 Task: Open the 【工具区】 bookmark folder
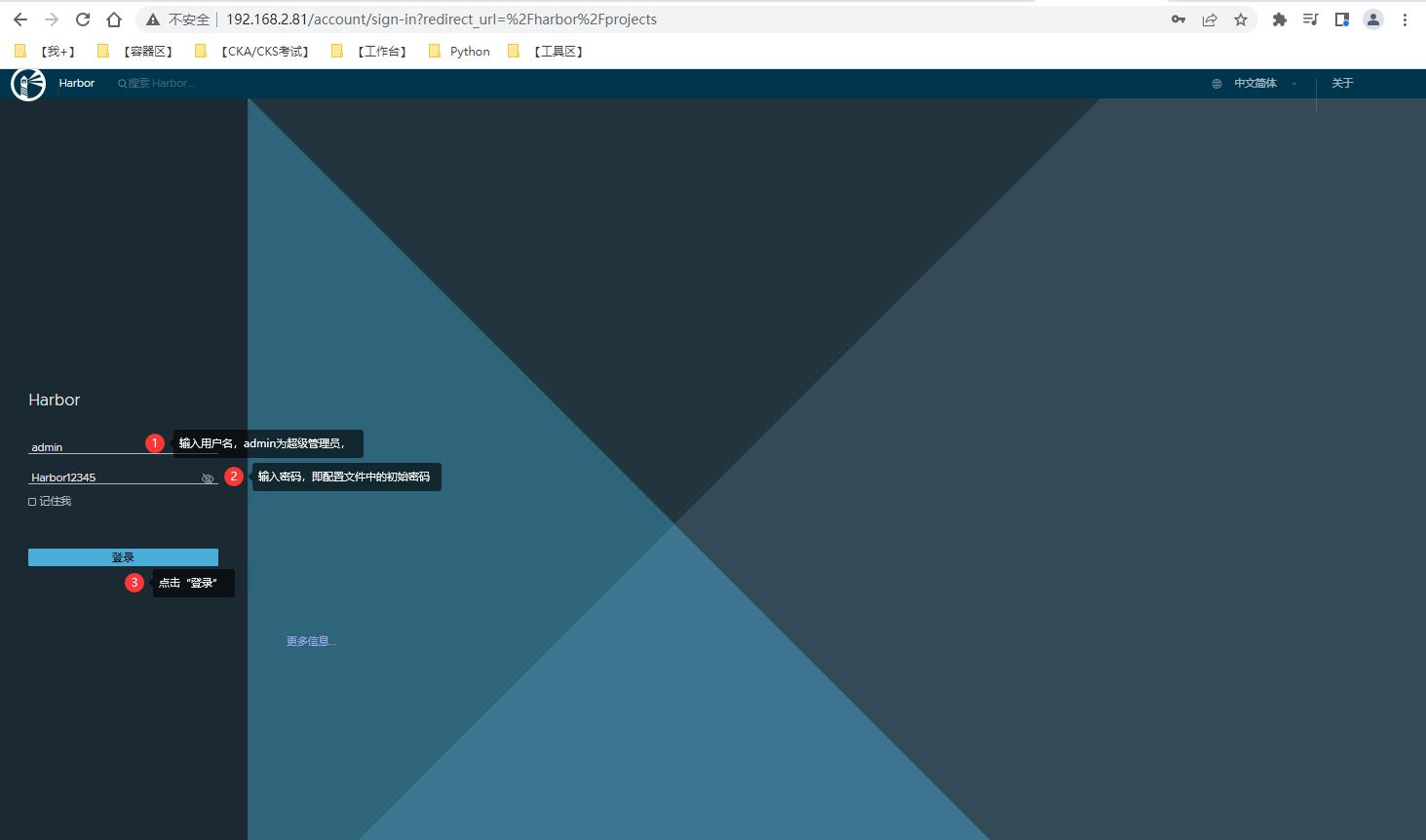pos(548,52)
